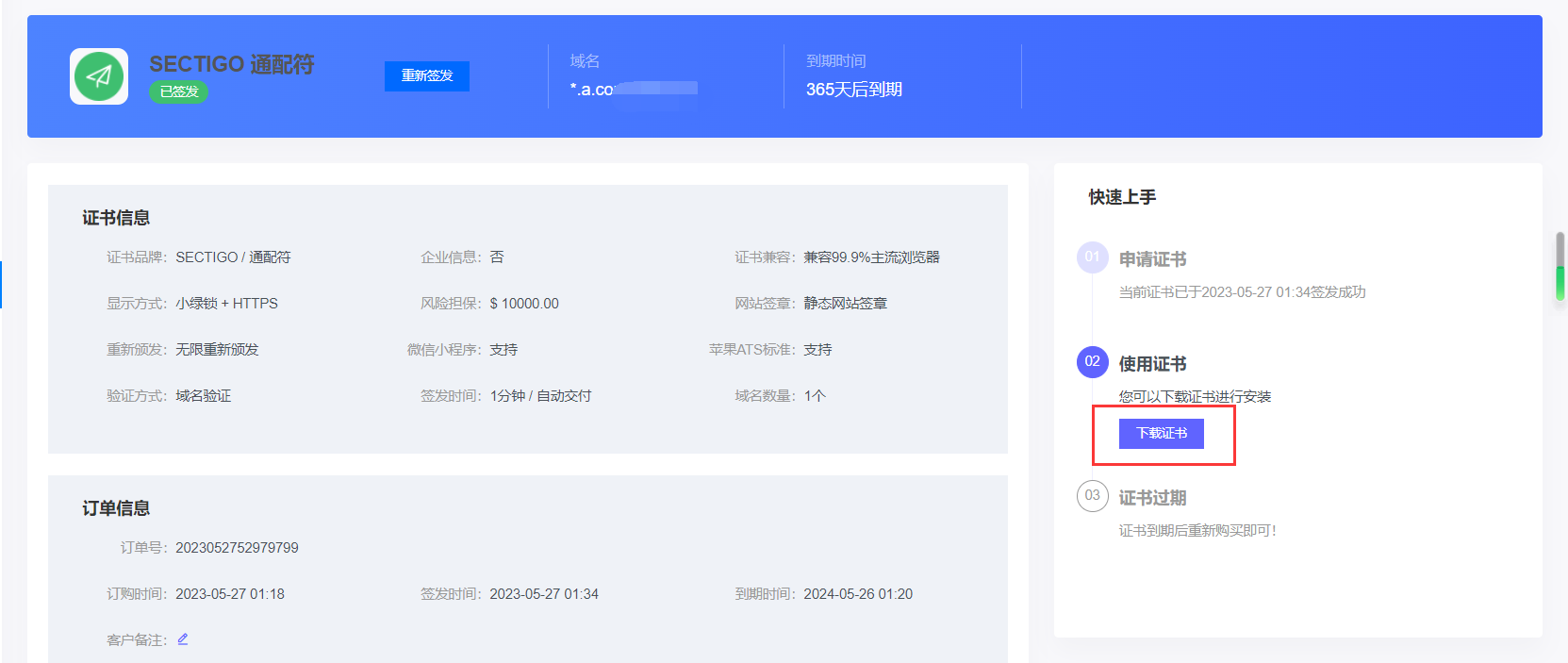Screen dimensions: 1568x663
Task: Click the pencil icon beside 客户备注
Action: click(x=183, y=639)
